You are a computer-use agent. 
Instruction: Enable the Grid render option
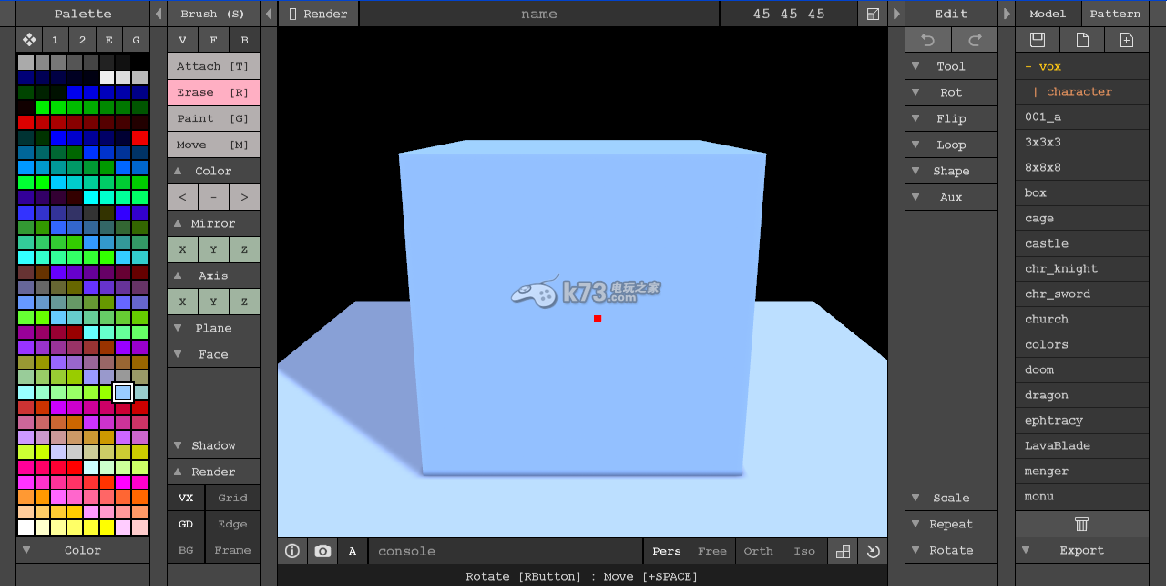point(232,497)
